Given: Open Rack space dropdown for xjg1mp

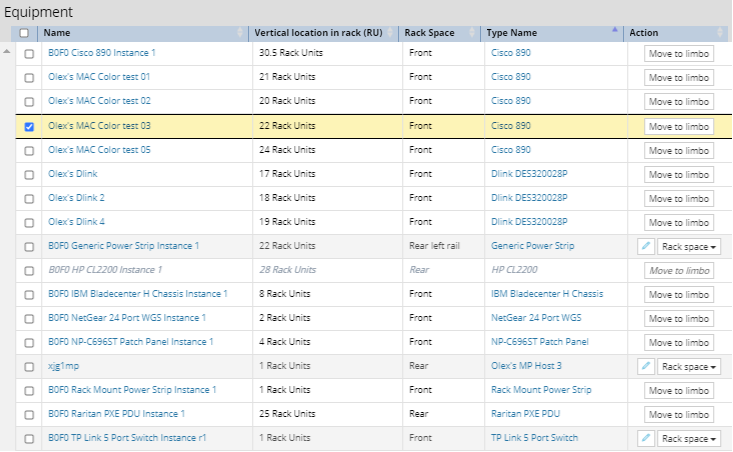Looking at the screenshot, I should point(689,367).
